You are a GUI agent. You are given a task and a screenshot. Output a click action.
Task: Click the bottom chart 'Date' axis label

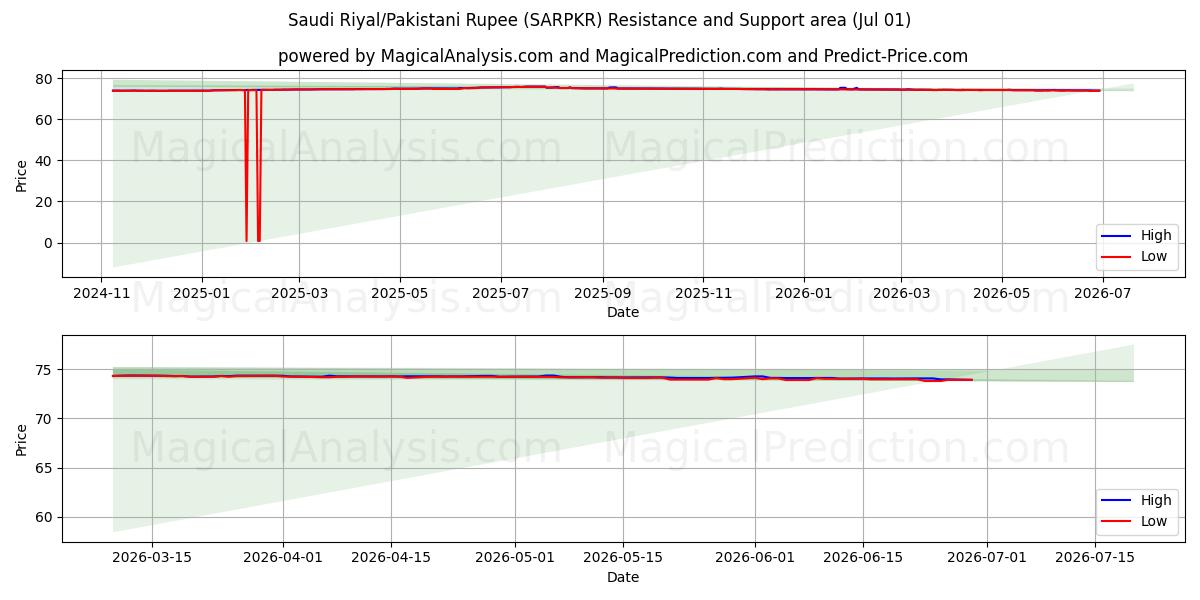click(623, 577)
